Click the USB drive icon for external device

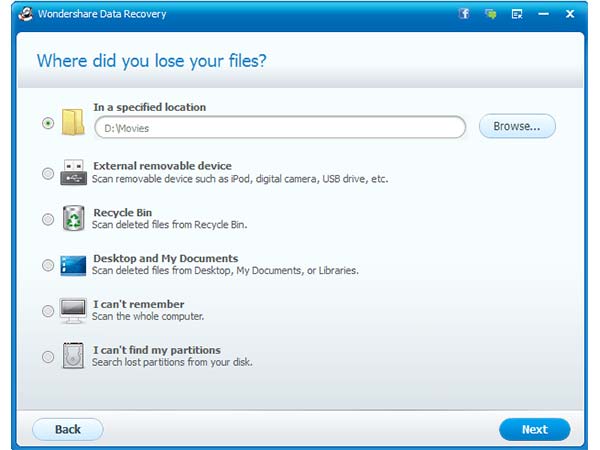[73, 173]
